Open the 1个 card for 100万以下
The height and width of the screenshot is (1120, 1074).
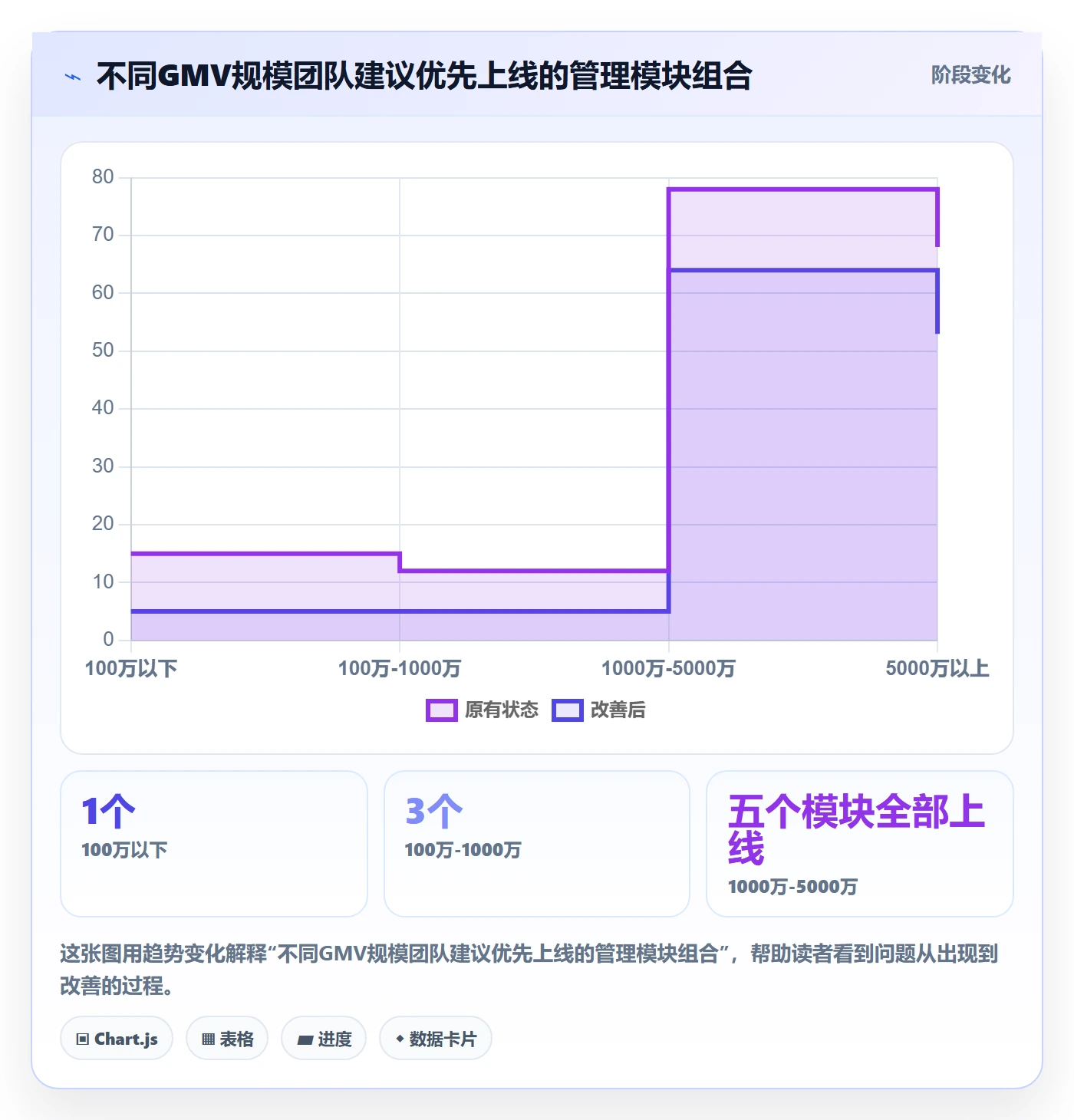(x=214, y=844)
